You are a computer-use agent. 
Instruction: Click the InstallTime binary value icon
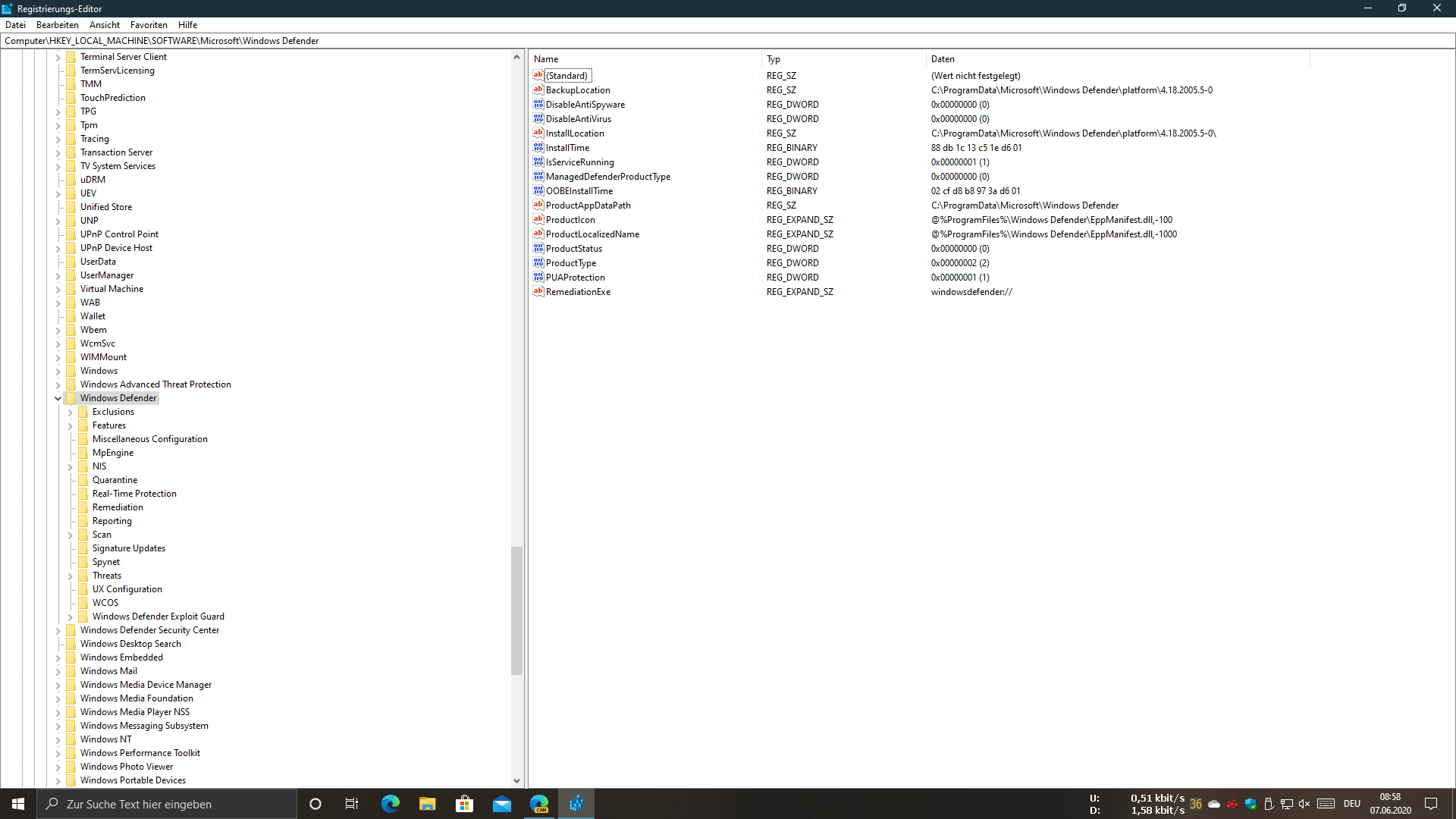point(538,148)
